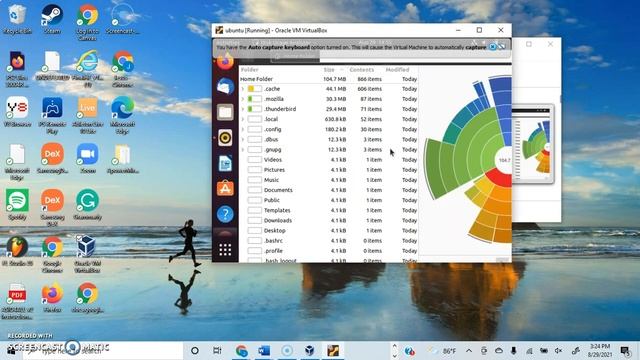
Task: Click the .cache yellow usage bar
Action: coord(255,89)
